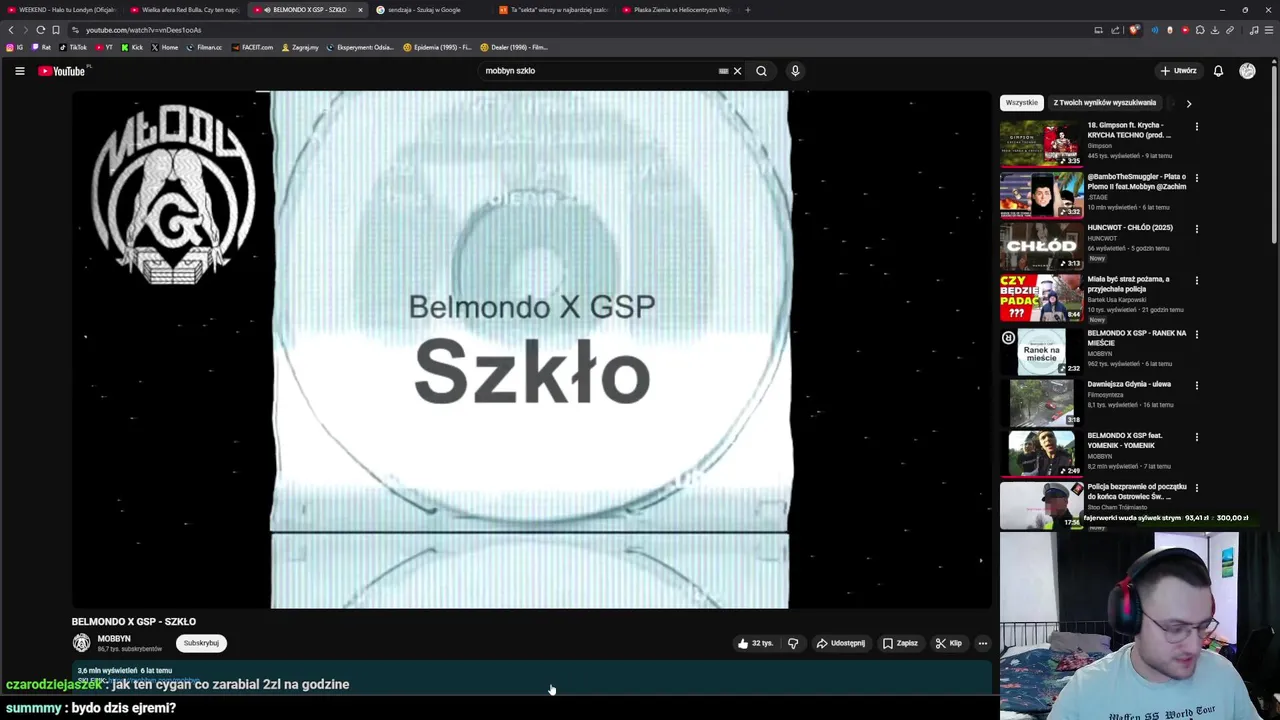
Task: Run search with the magnifier button
Action: (x=761, y=71)
